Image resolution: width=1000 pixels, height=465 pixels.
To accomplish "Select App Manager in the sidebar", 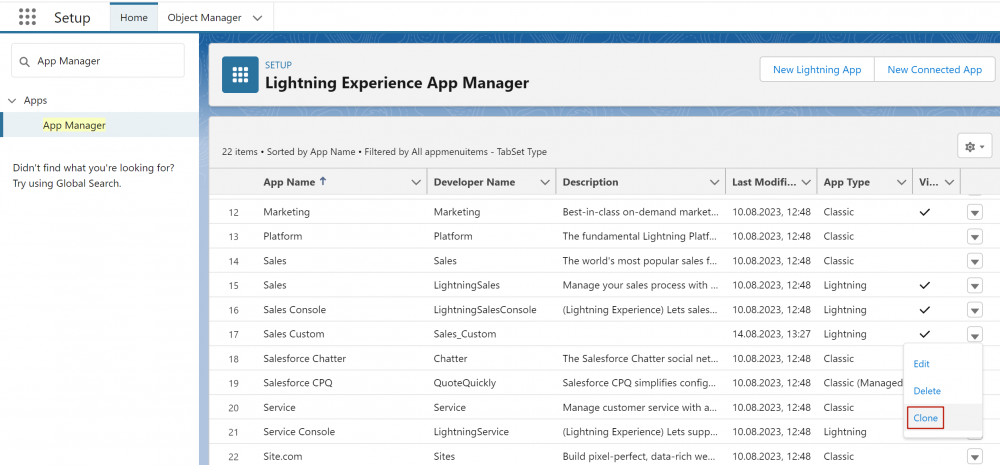I will click(x=74, y=125).
